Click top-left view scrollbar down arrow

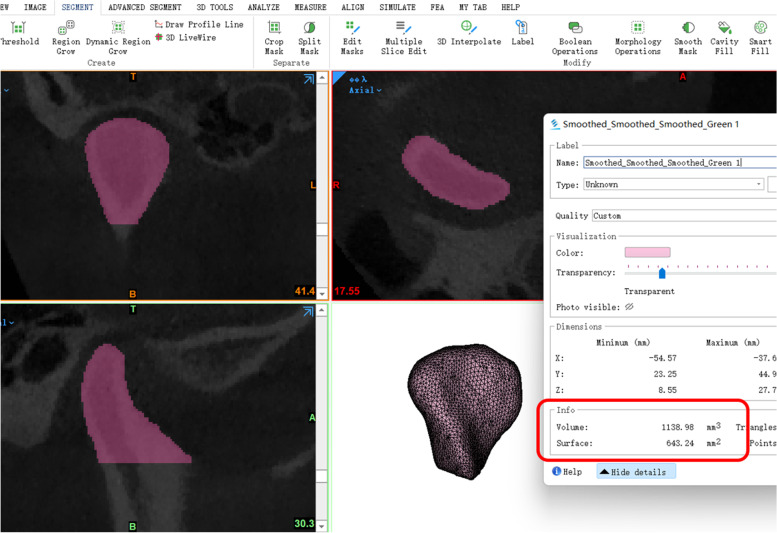pos(322,294)
